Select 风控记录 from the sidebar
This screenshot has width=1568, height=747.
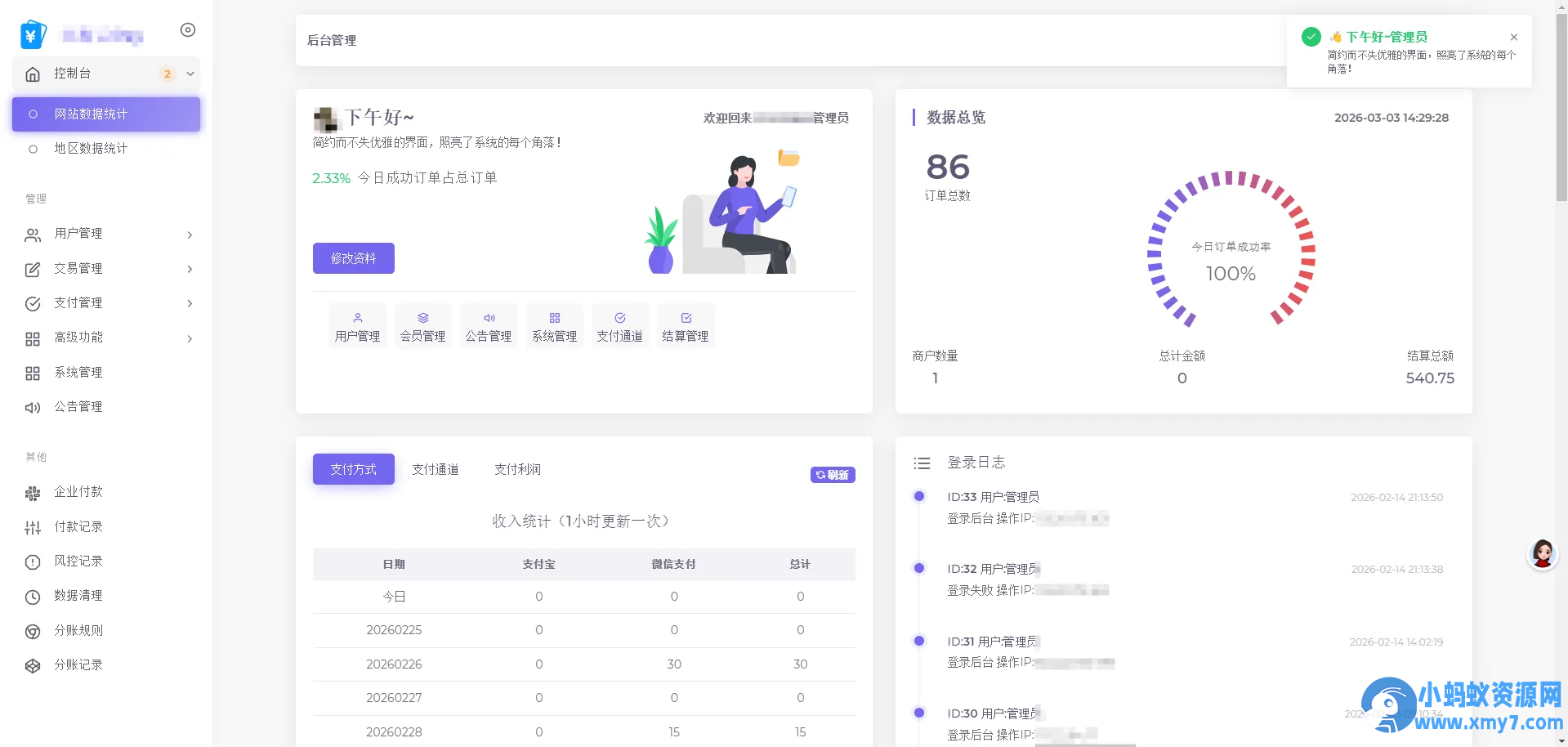point(78,561)
